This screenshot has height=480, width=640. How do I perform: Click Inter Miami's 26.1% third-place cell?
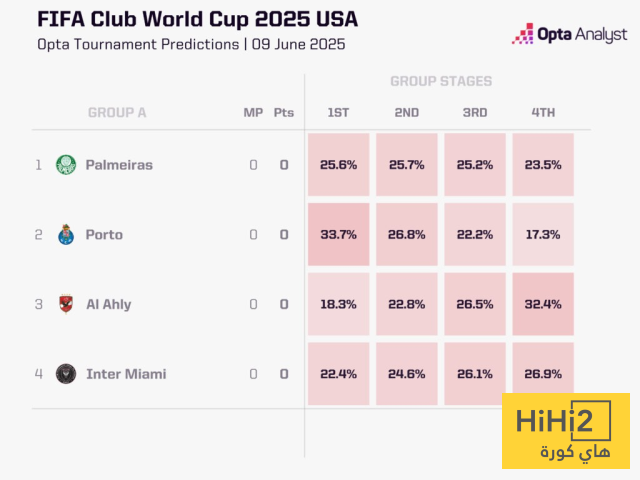click(x=475, y=374)
